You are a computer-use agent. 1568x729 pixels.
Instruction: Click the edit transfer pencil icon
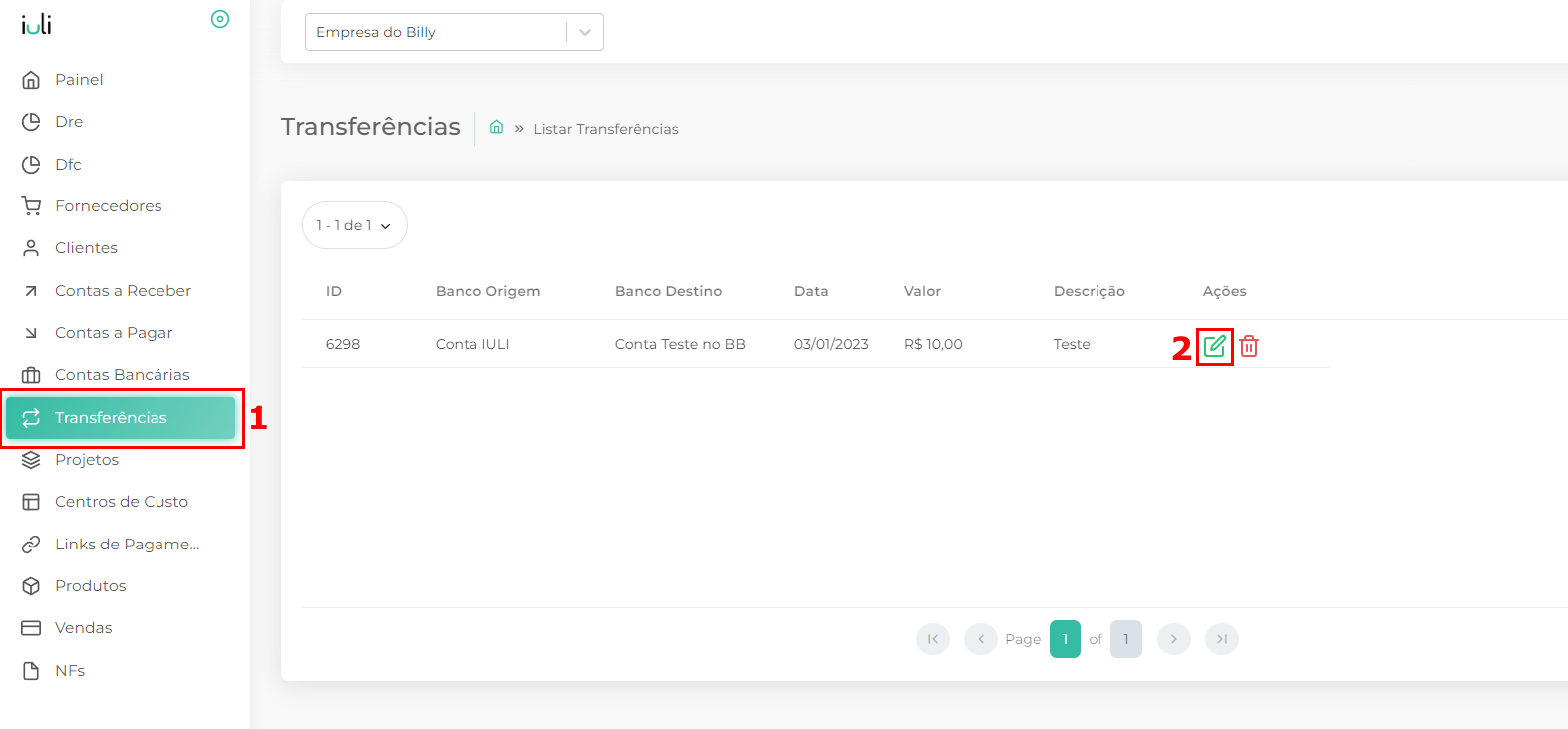(x=1214, y=346)
